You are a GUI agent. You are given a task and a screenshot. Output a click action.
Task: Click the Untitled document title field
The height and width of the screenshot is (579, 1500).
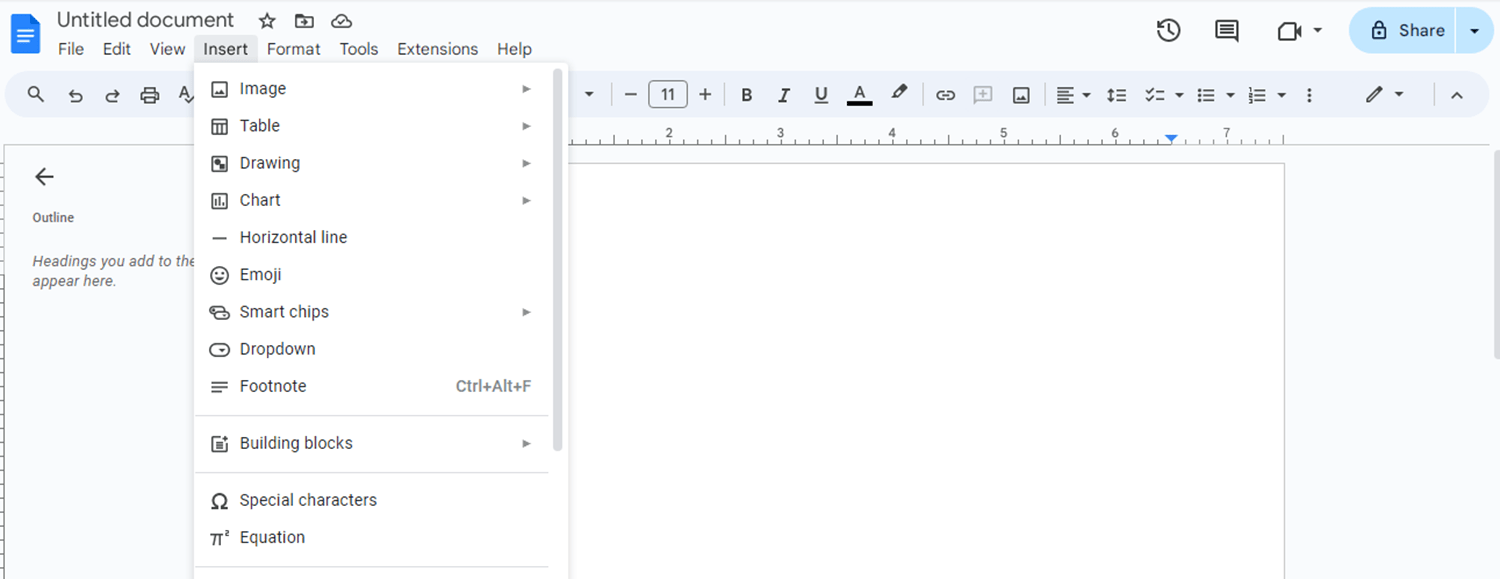(145, 20)
